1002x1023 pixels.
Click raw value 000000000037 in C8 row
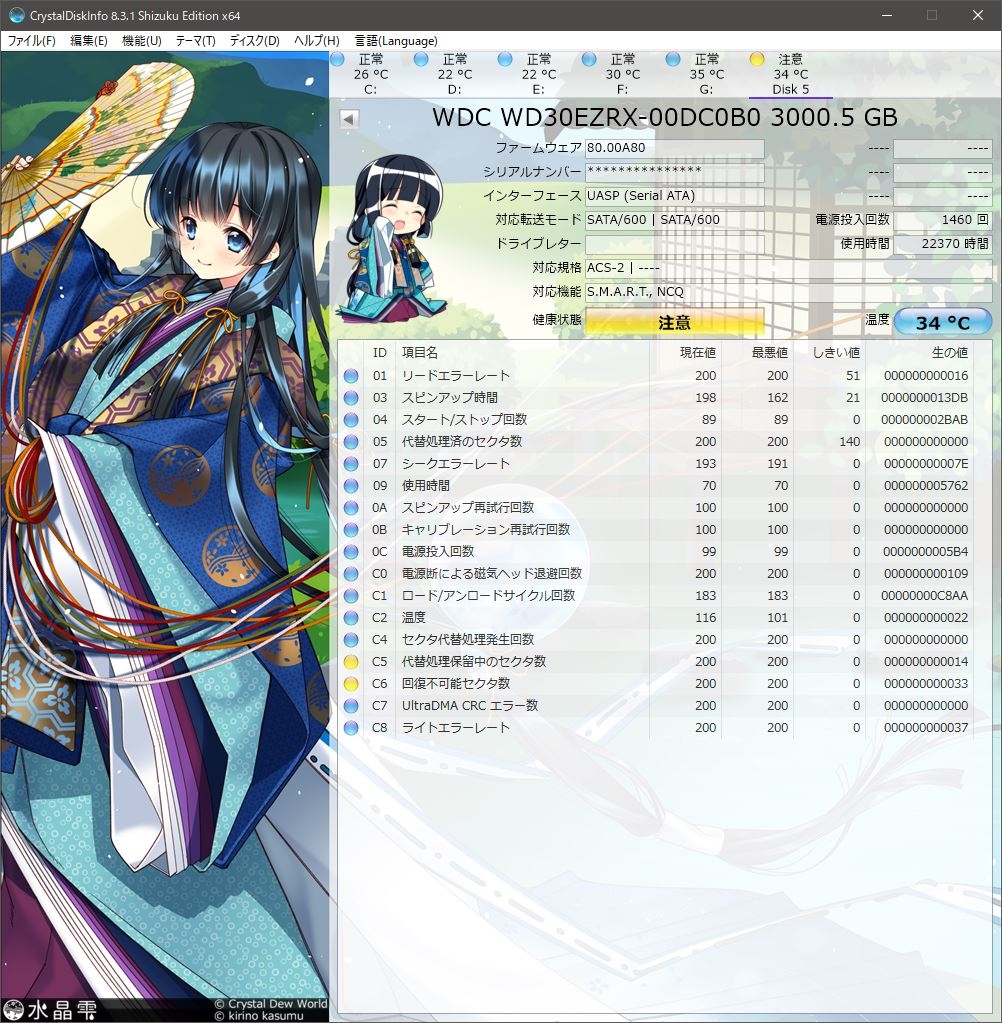(x=926, y=728)
